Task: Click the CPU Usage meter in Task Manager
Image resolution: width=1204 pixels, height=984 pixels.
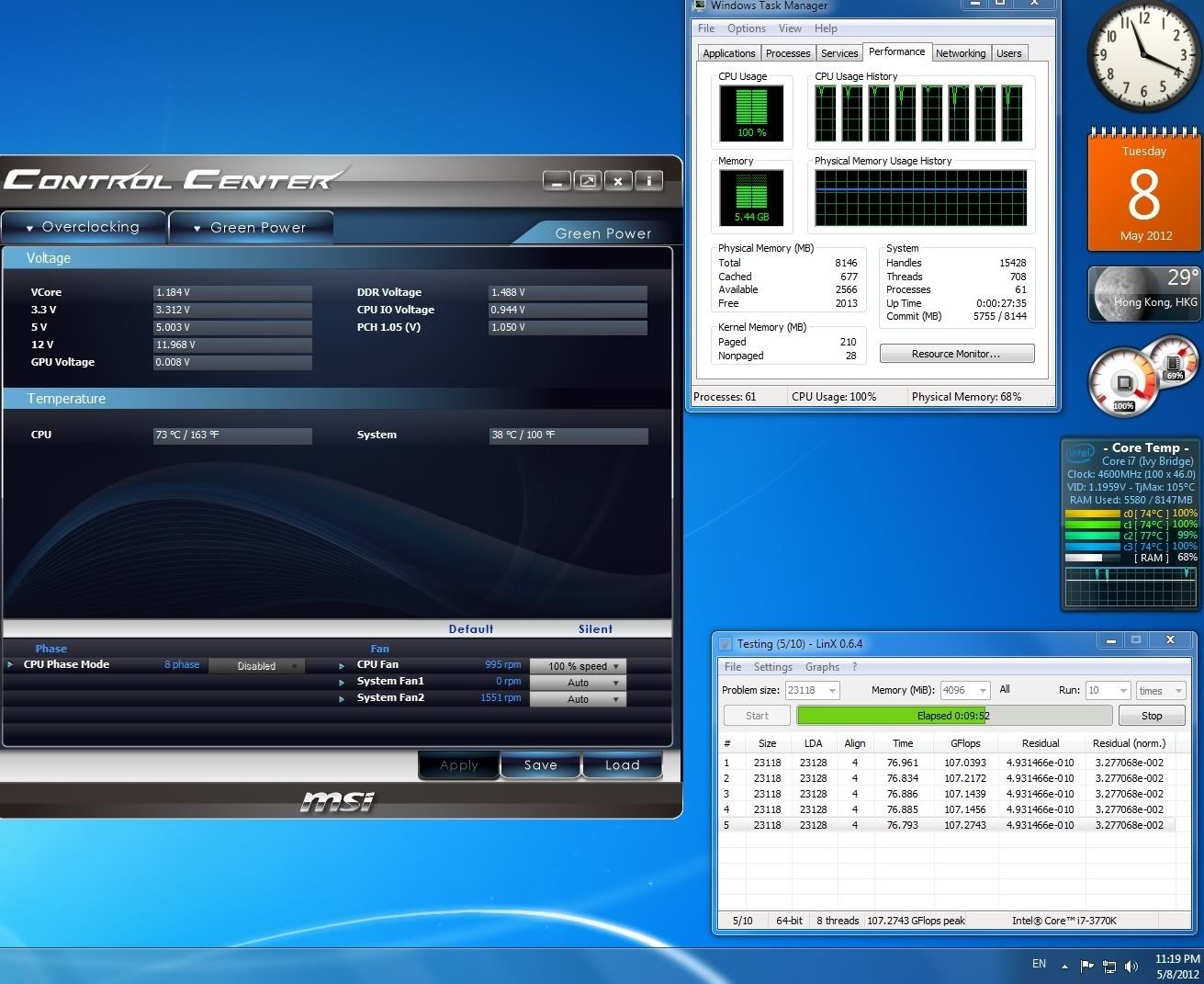Action: pyautogui.click(x=751, y=114)
